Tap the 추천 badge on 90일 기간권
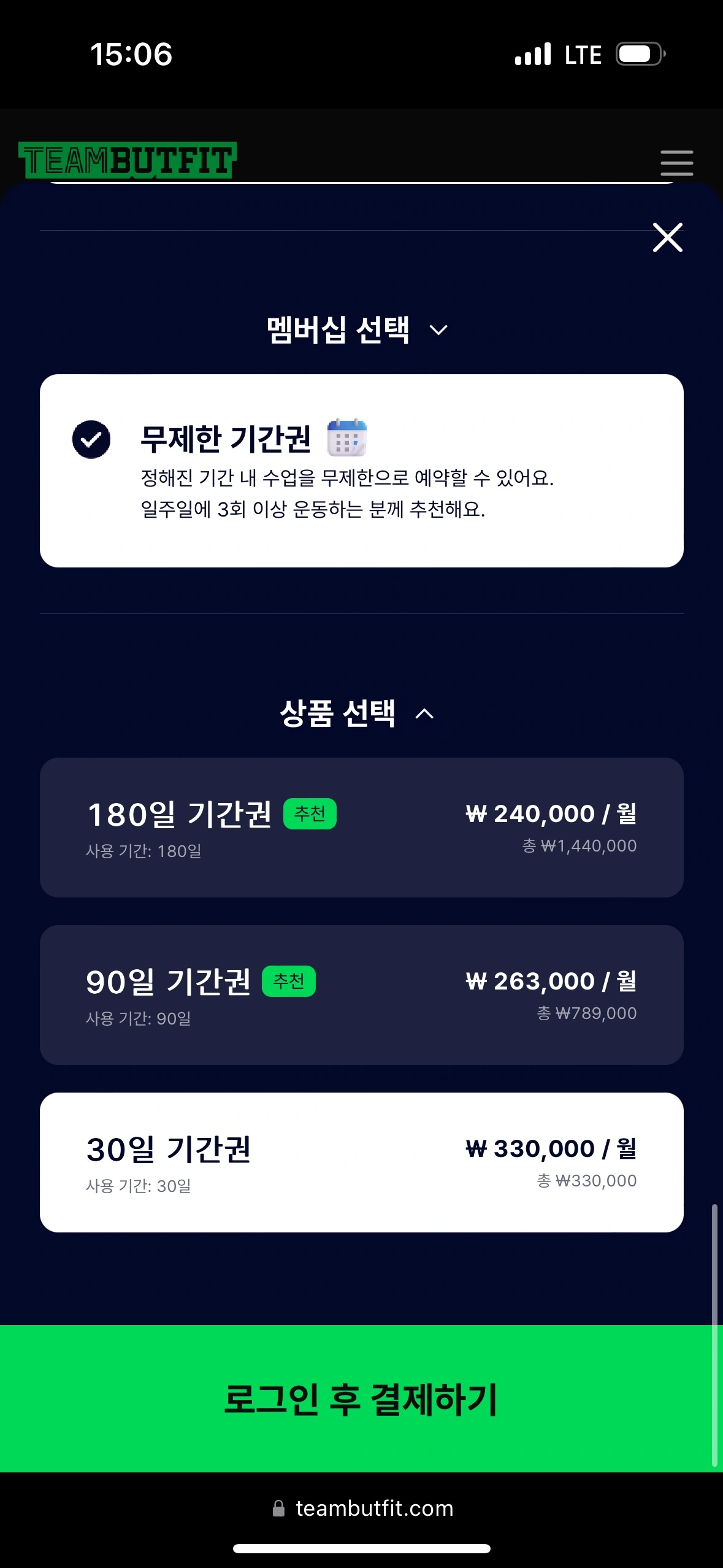Viewport: 723px width, 1568px height. (x=288, y=981)
